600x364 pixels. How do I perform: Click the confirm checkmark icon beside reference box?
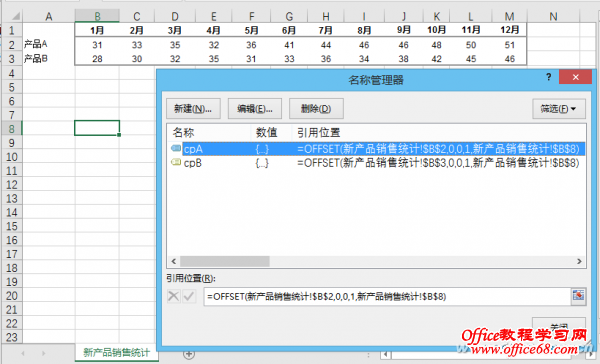[189, 296]
